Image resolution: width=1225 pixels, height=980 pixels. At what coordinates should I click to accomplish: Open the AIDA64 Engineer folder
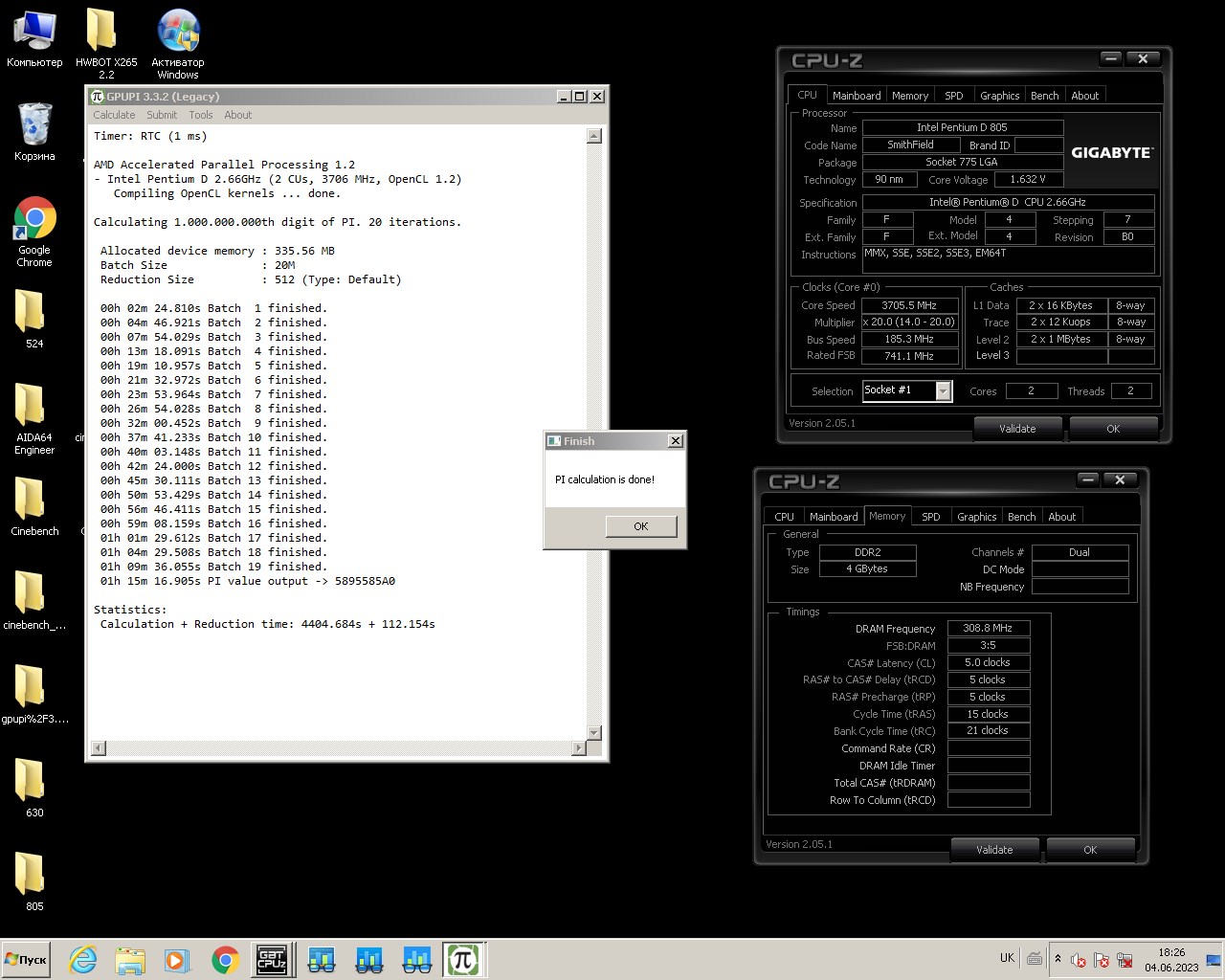pyautogui.click(x=34, y=417)
